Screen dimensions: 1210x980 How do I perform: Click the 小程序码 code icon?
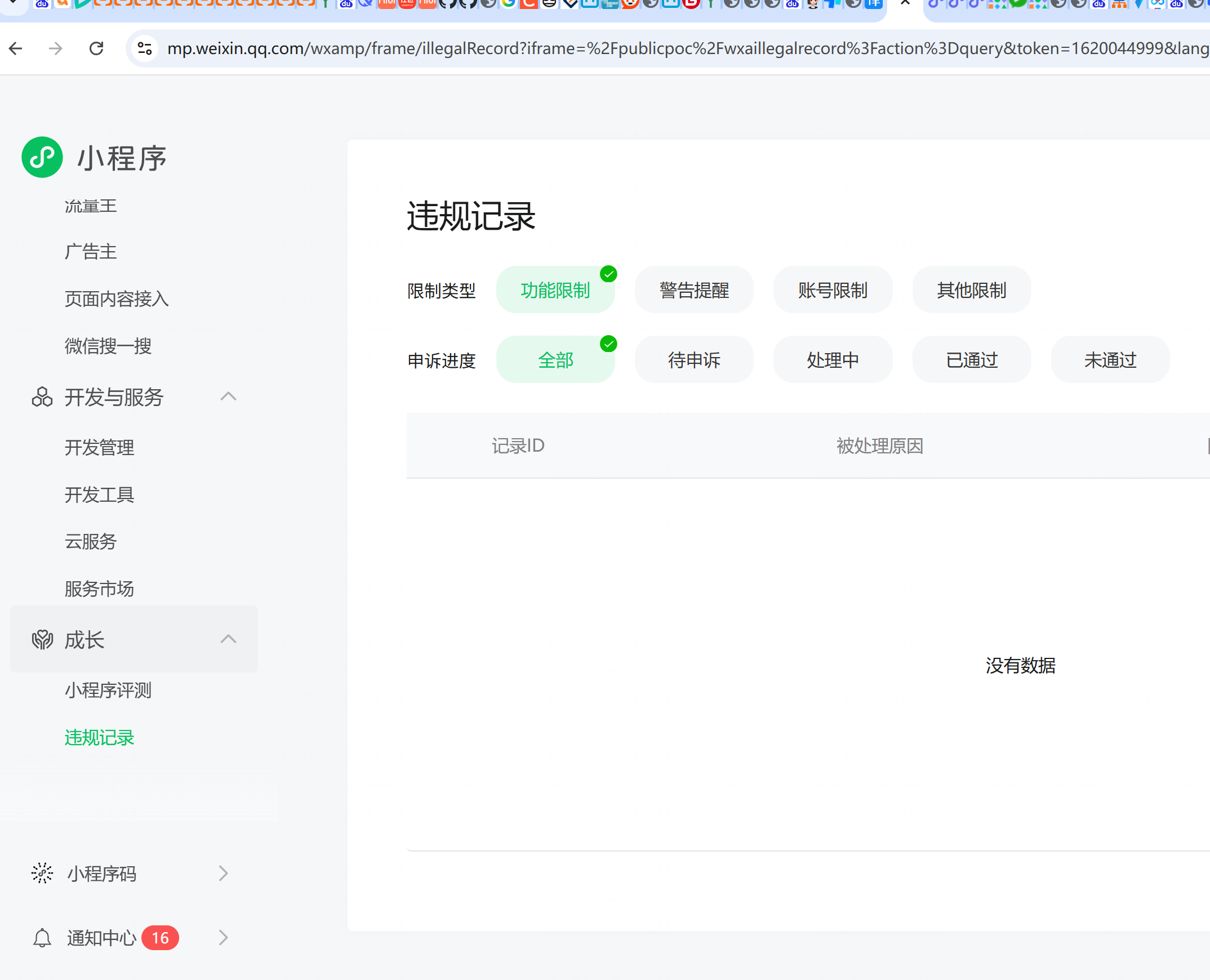tap(42, 874)
